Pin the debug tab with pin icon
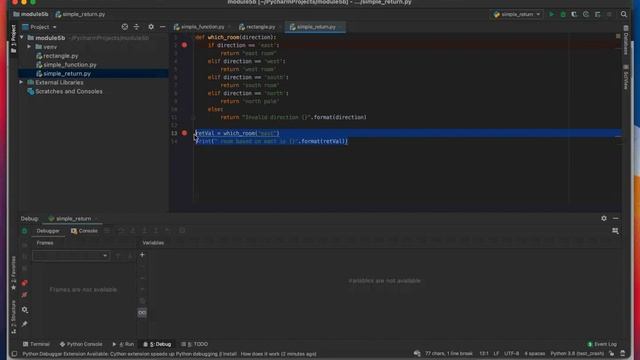Viewport: 640px width, 360px height. click(x=24, y=324)
